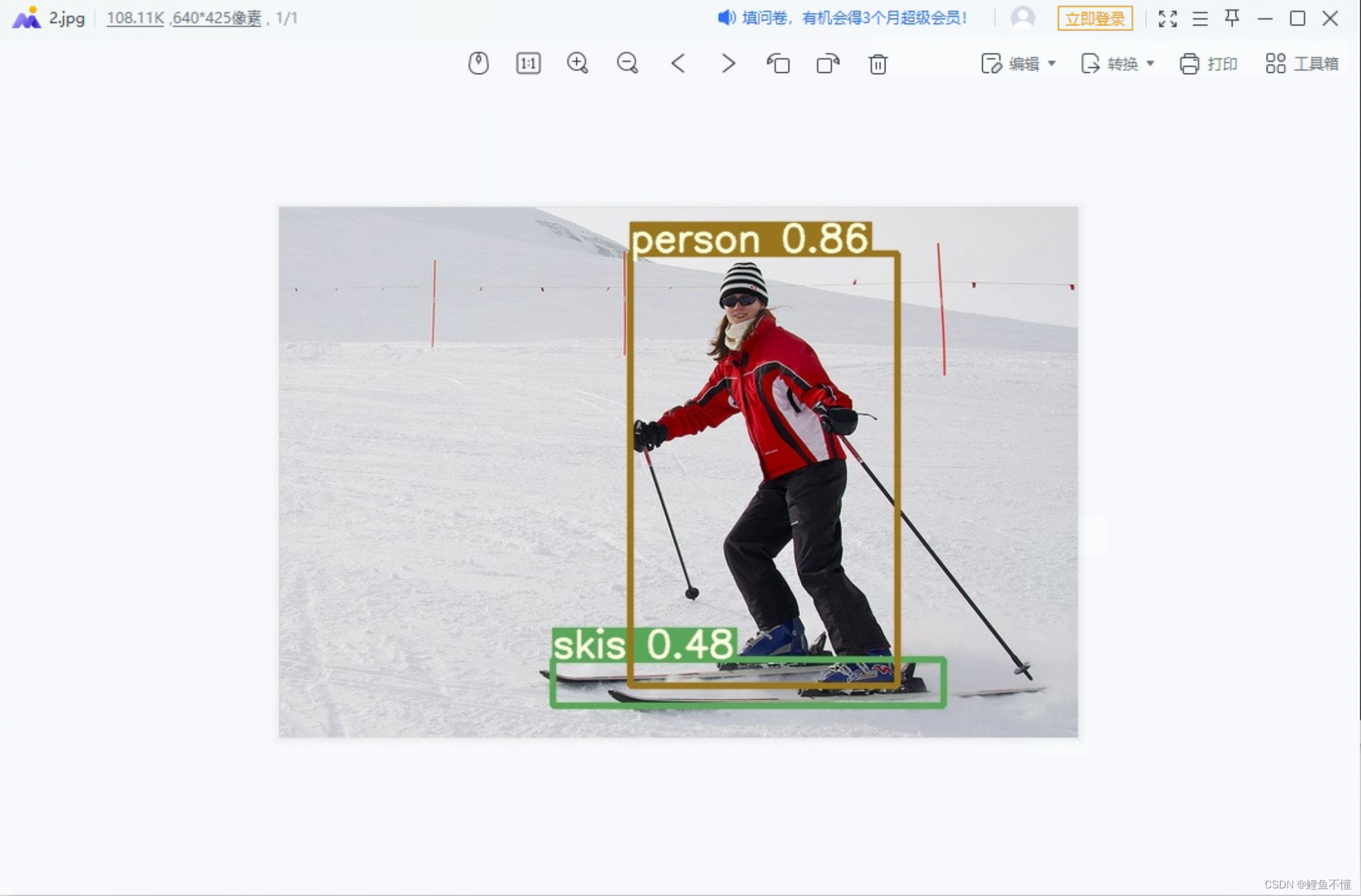Go to the previous image
This screenshot has width=1361, height=896.
click(x=678, y=63)
